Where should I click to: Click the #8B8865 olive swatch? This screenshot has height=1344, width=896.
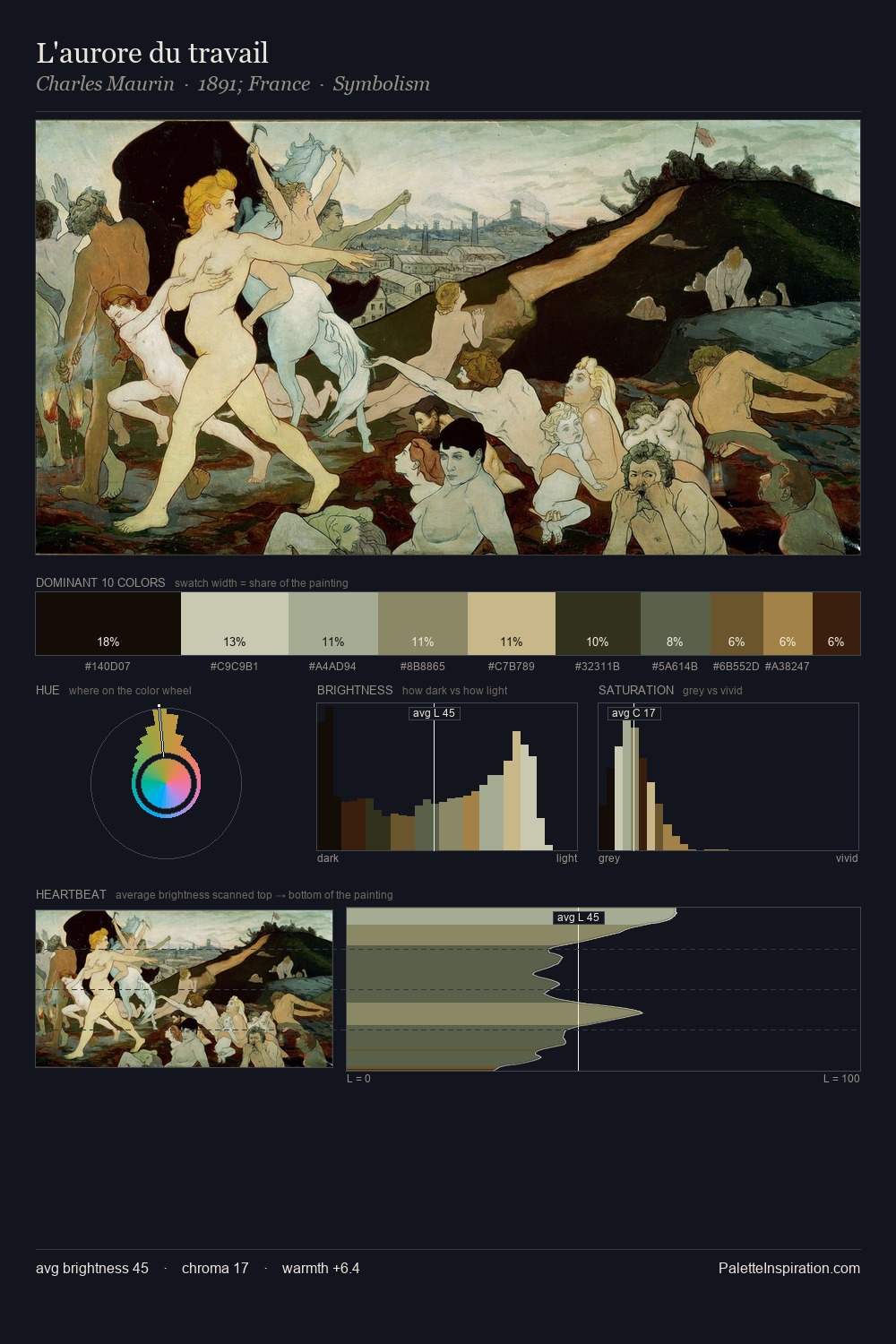(x=423, y=624)
